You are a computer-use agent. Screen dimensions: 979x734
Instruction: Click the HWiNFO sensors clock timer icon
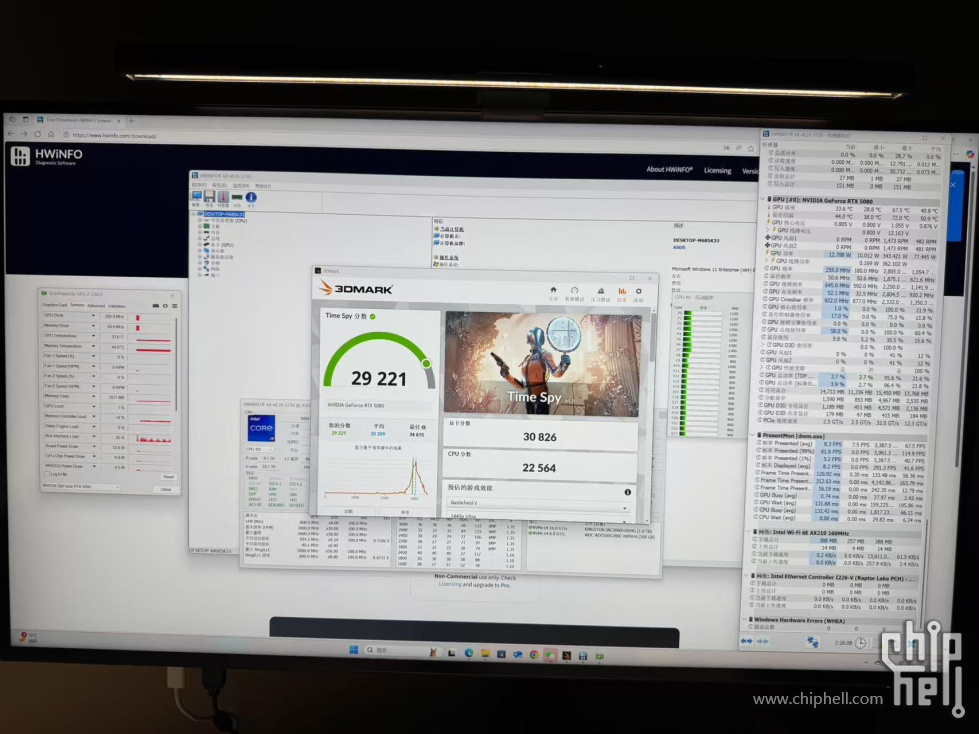pyautogui.click(x=860, y=643)
